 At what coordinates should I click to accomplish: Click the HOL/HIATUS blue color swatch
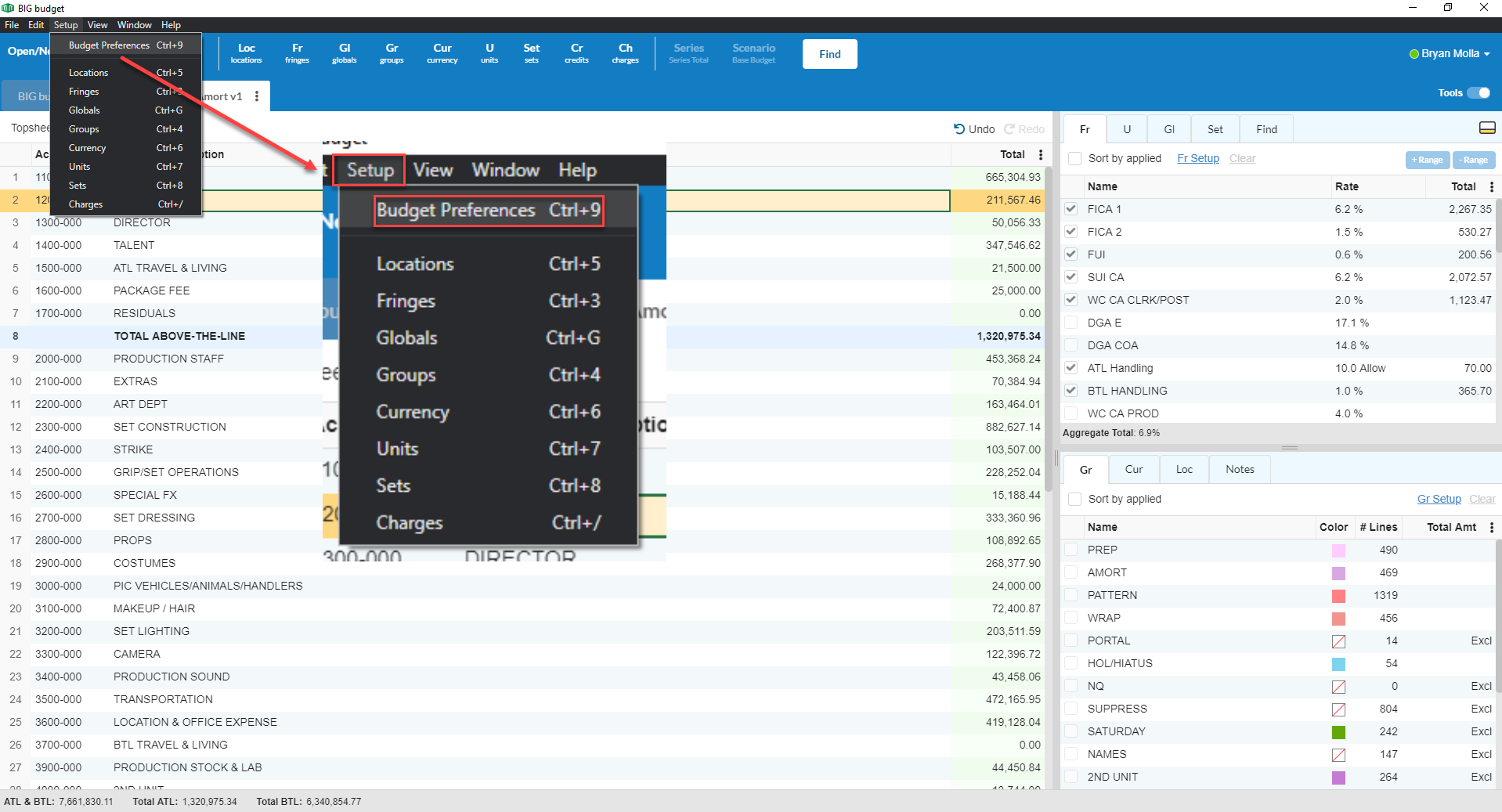click(1339, 664)
